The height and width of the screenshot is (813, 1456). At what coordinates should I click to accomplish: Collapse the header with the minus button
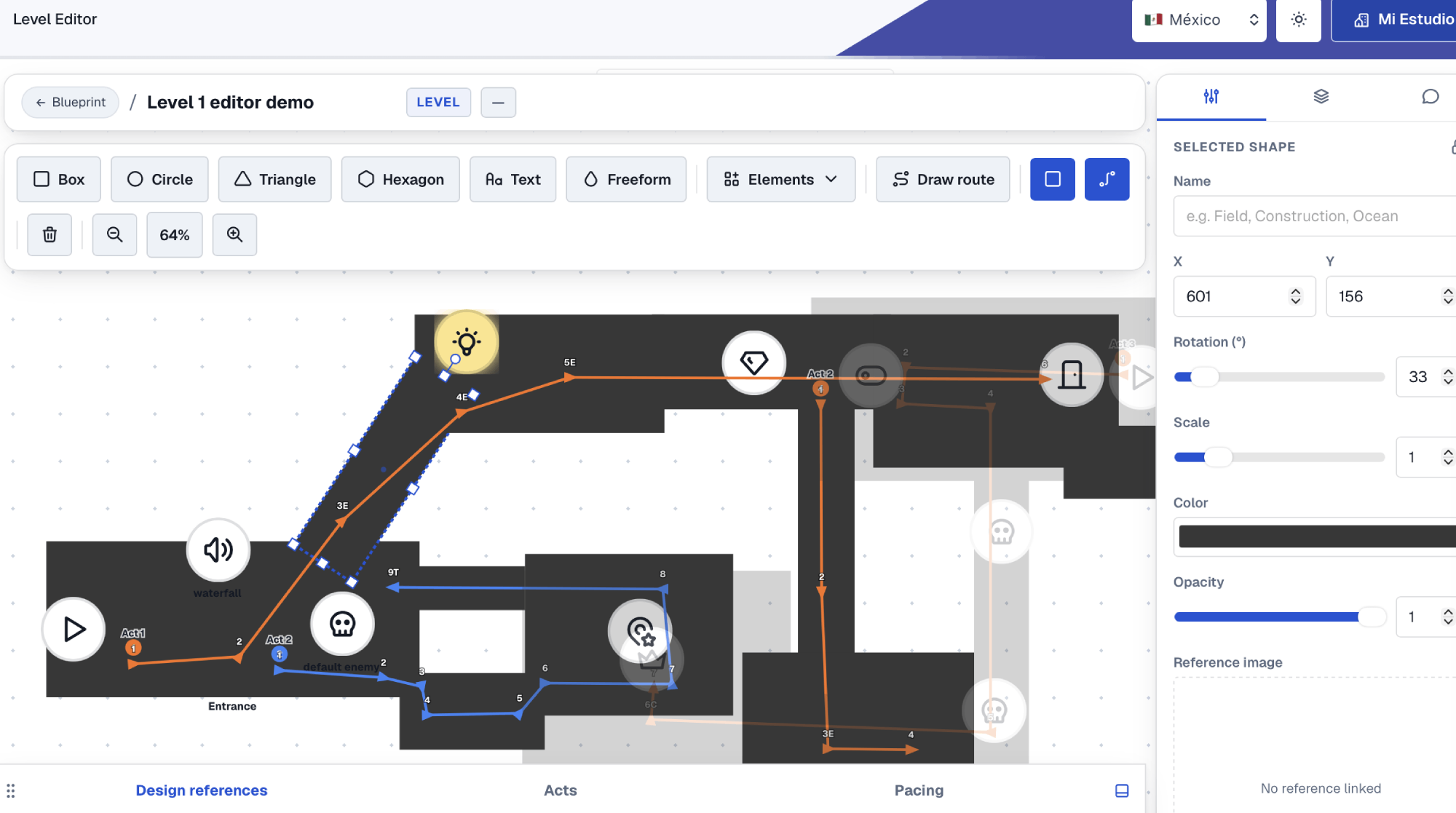[x=498, y=103]
